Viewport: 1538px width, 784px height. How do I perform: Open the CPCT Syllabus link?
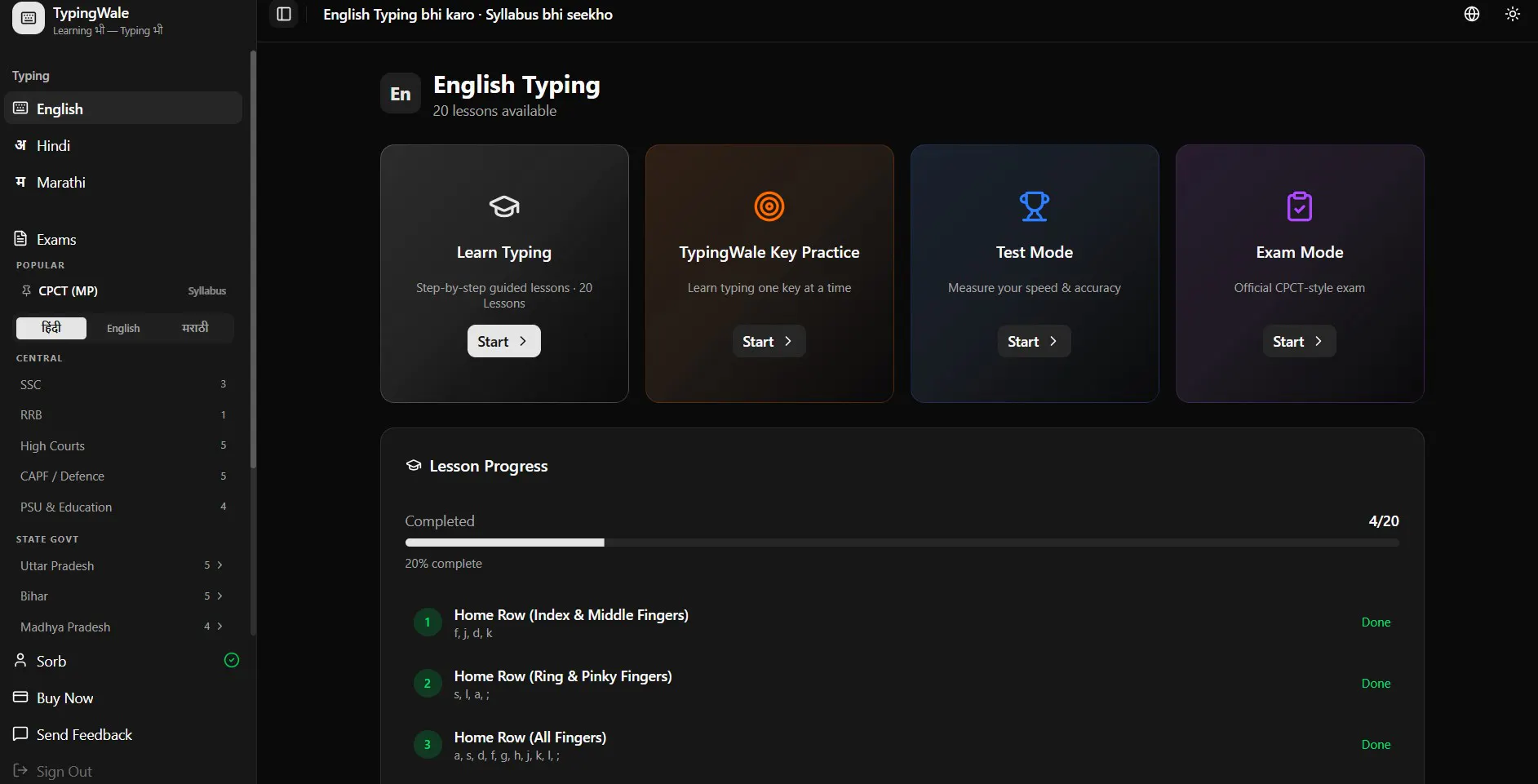(207, 290)
